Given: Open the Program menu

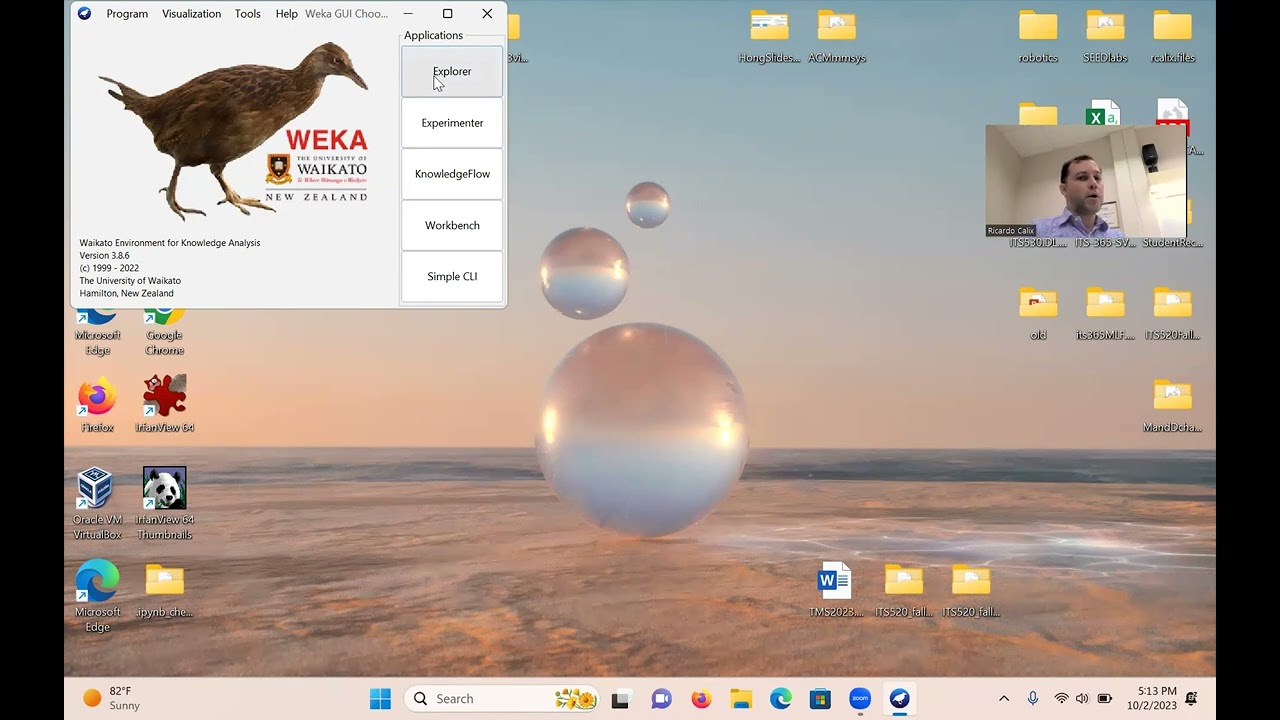Looking at the screenshot, I should coord(127,14).
